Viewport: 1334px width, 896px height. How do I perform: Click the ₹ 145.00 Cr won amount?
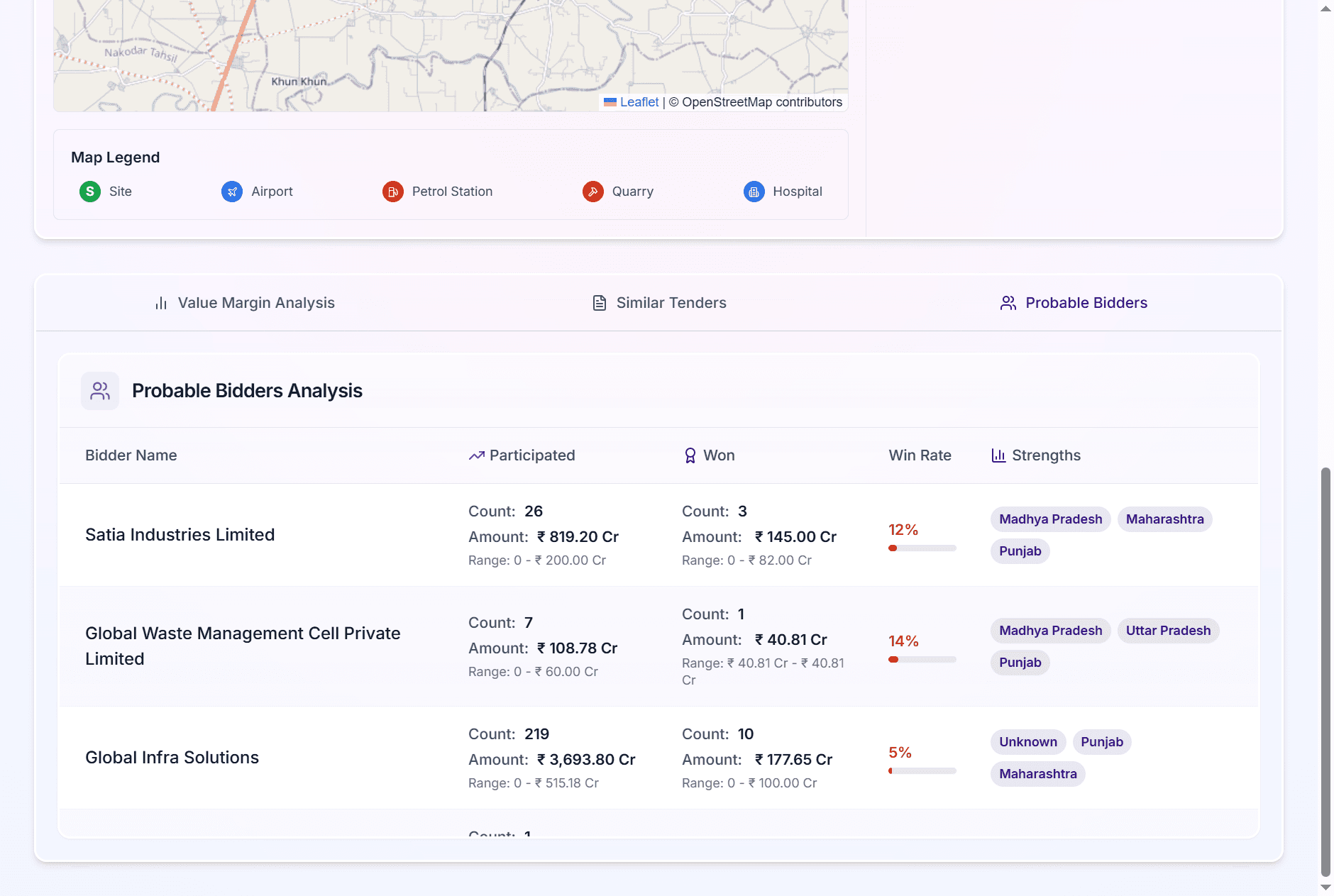click(795, 537)
